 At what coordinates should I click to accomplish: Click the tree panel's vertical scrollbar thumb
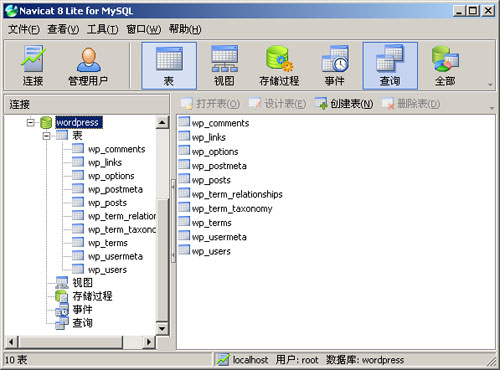pos(162,260)
